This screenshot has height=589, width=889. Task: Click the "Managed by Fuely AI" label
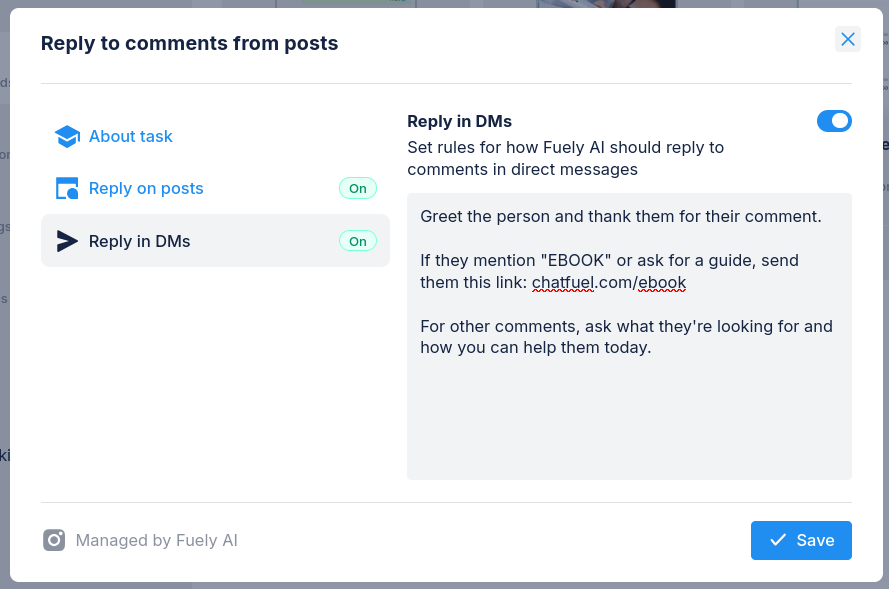tap(156, 540)
